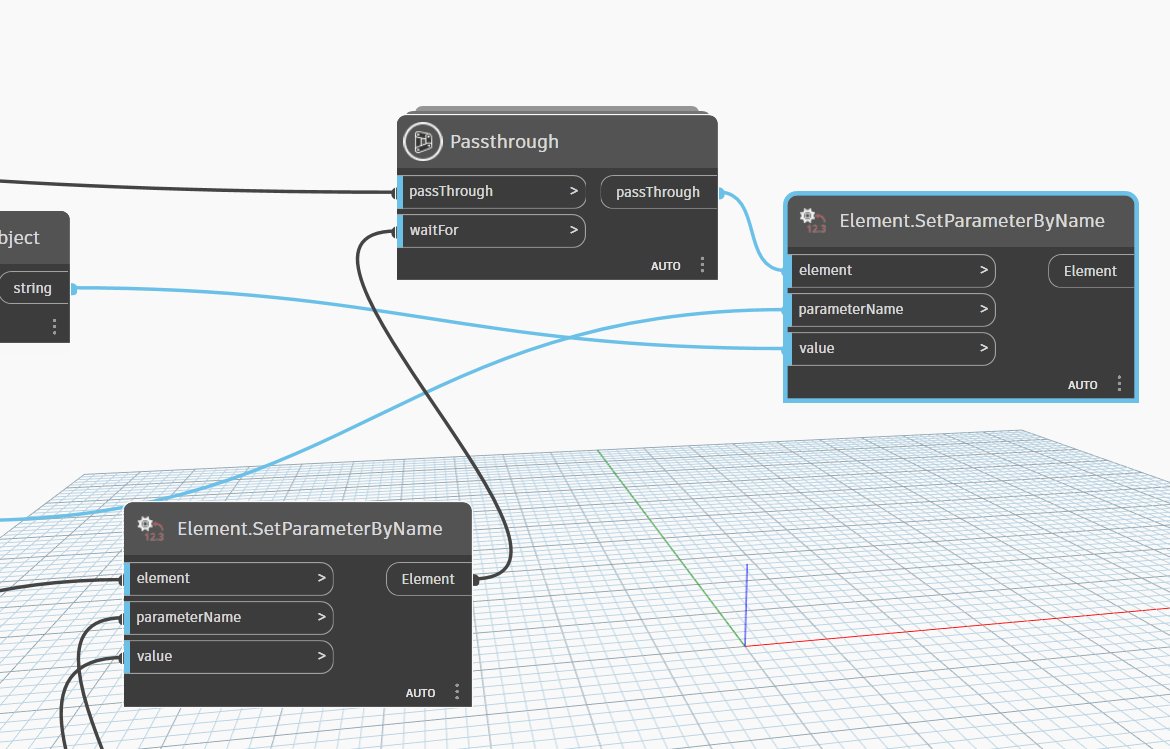
Task: Select the parameterName input on the selected node
Action: (892, 310)
